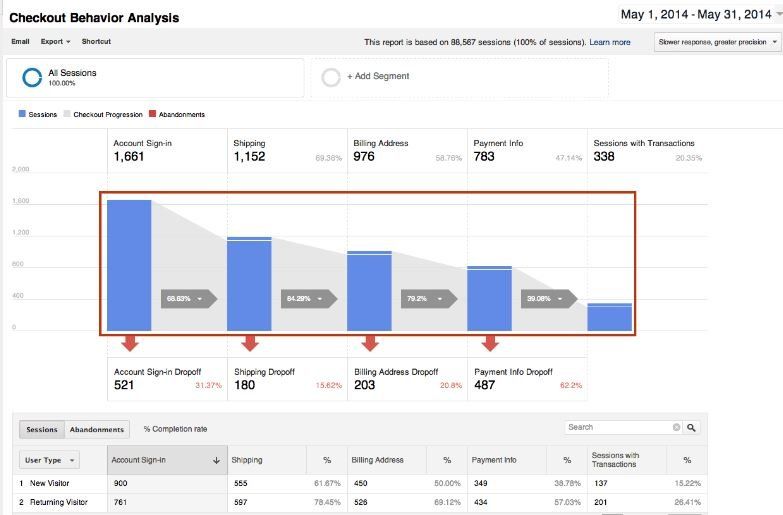
Task: Select the New Visitor row label
Action: (x=49, y=483)
